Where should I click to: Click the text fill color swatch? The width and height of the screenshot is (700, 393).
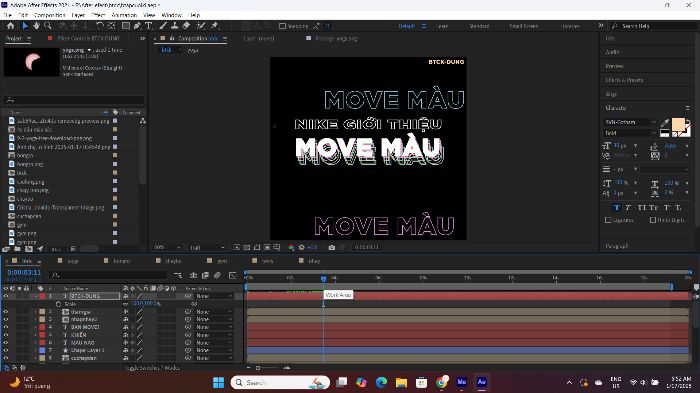click(678, 125)
